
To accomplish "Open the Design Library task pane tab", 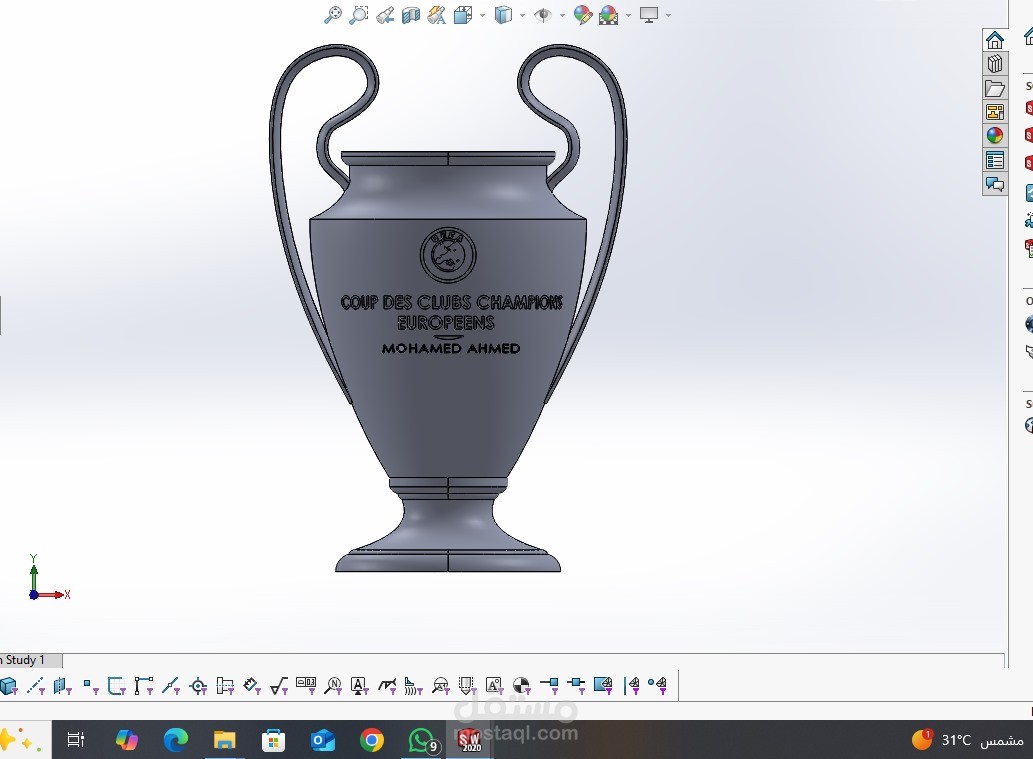I will [x=995, y=64].
